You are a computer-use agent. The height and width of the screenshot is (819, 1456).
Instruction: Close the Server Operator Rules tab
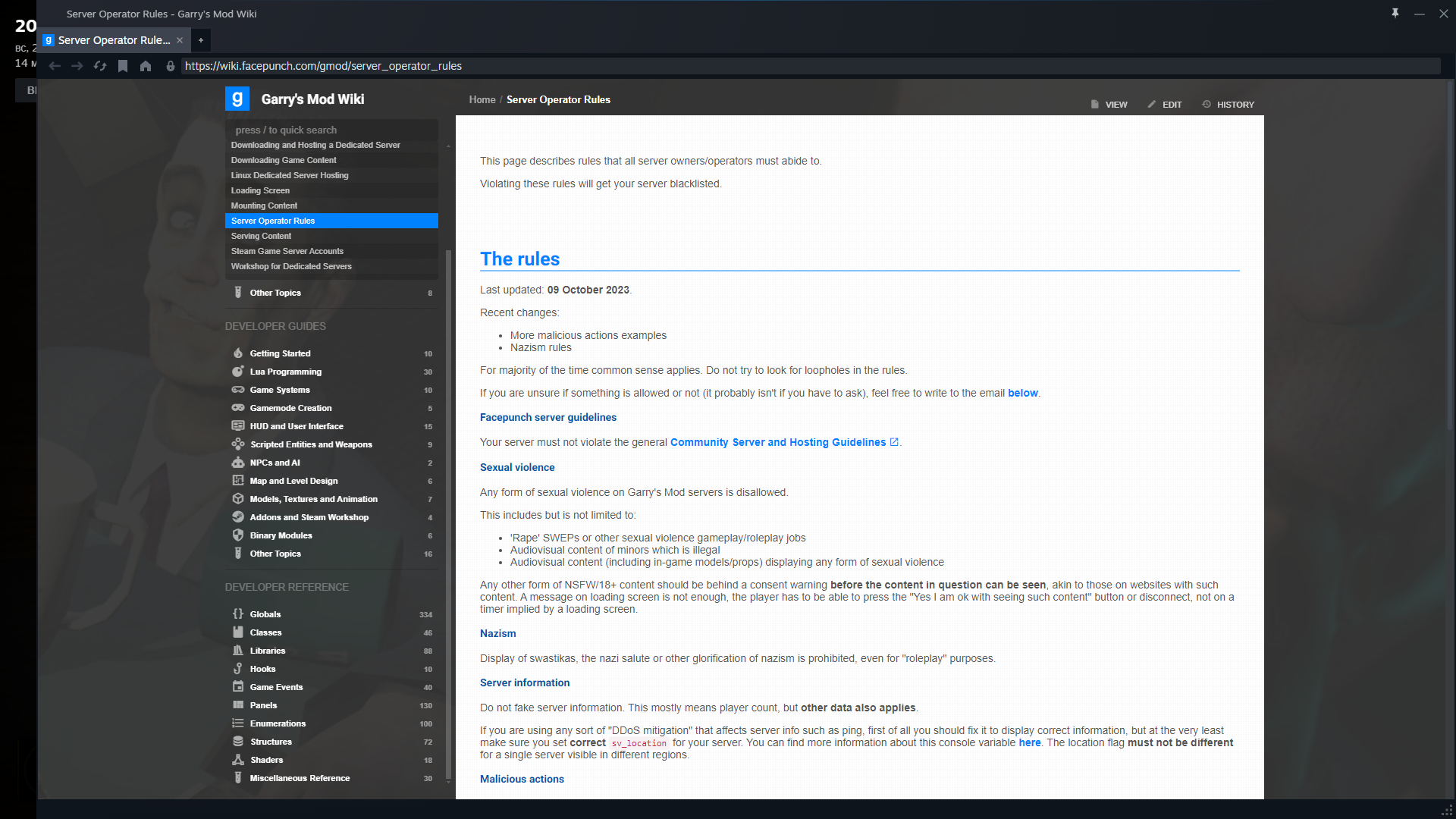[180, 40]
